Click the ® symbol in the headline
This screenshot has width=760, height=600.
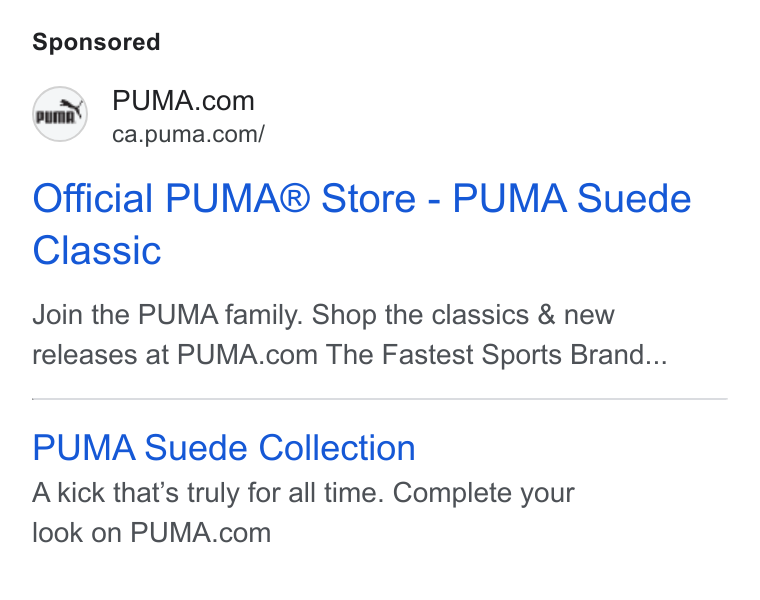[294, 198]
